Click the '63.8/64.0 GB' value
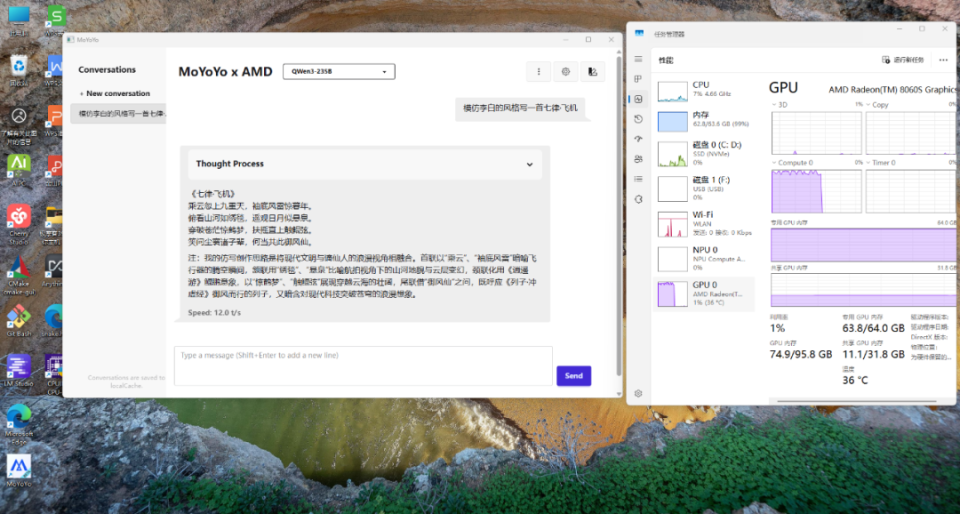Image resolution: width=960 pixels, height=514 pixels. [x=873, y=328]
